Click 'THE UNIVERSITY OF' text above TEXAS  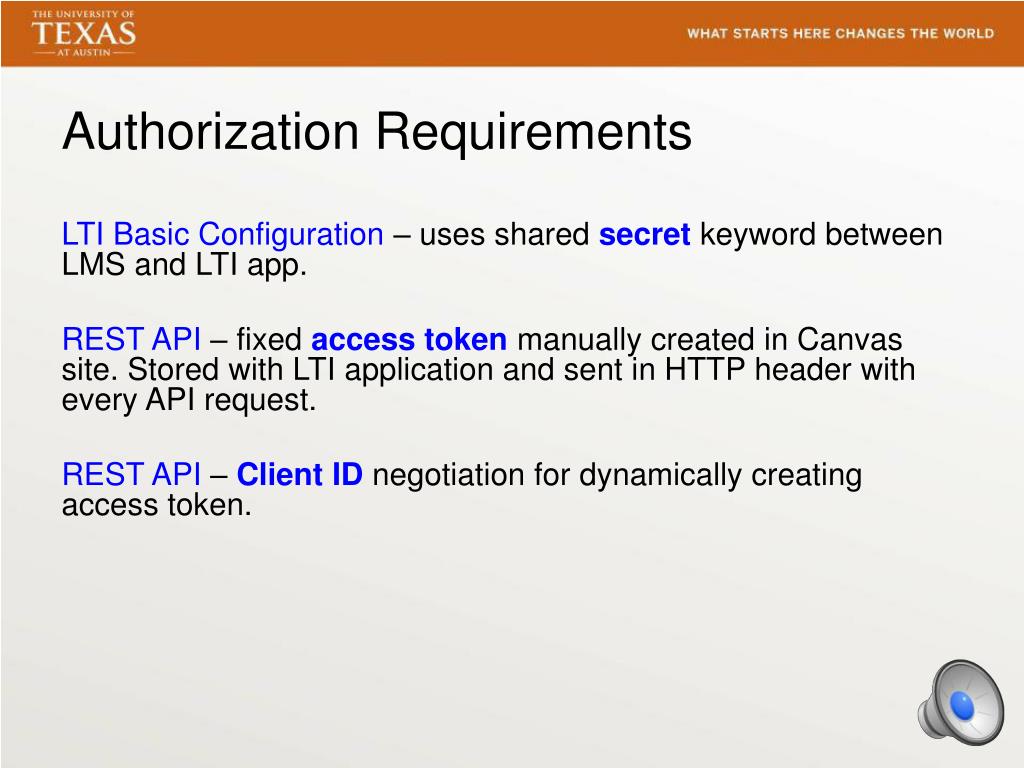pos(84,13)
